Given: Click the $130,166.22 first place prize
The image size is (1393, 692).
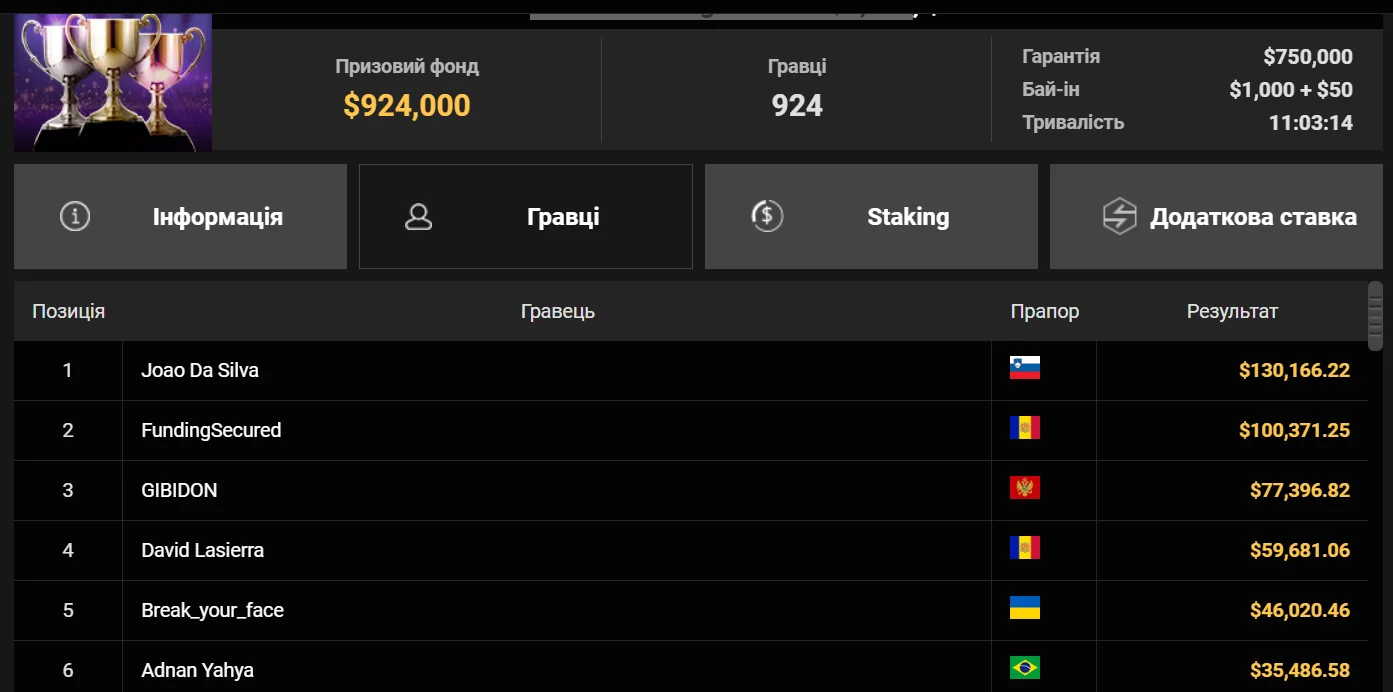Looking at the screenshot, I should tap(1294, 371).
